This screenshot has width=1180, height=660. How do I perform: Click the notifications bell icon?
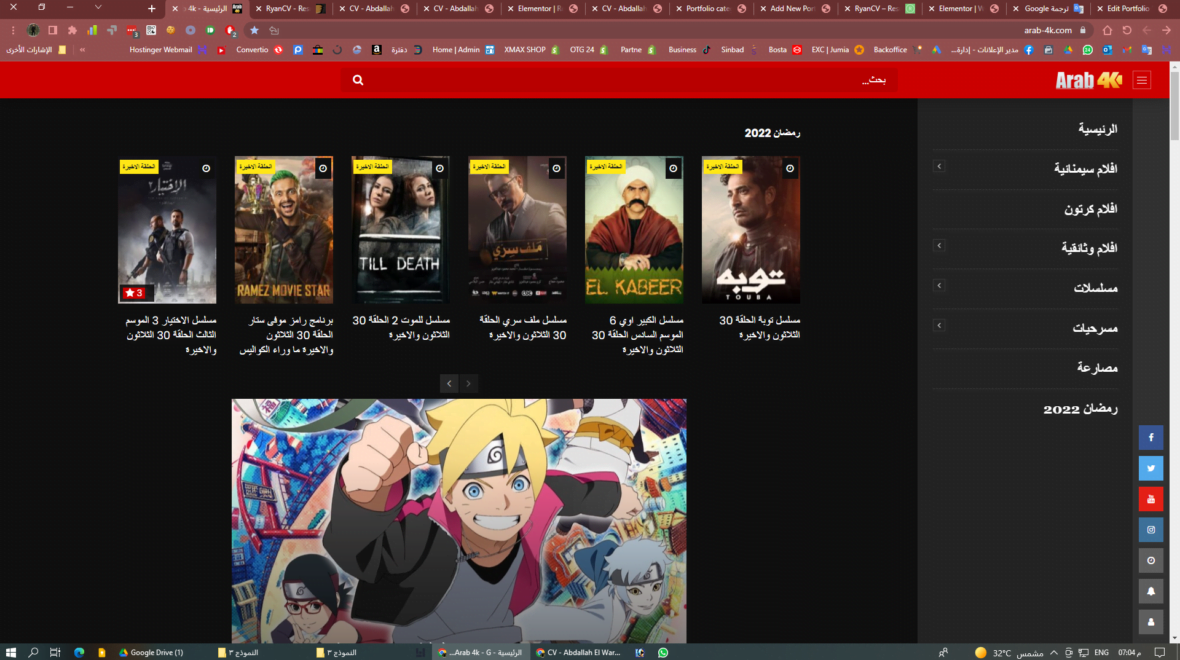pyautogui.click(x=1151, y=591)
